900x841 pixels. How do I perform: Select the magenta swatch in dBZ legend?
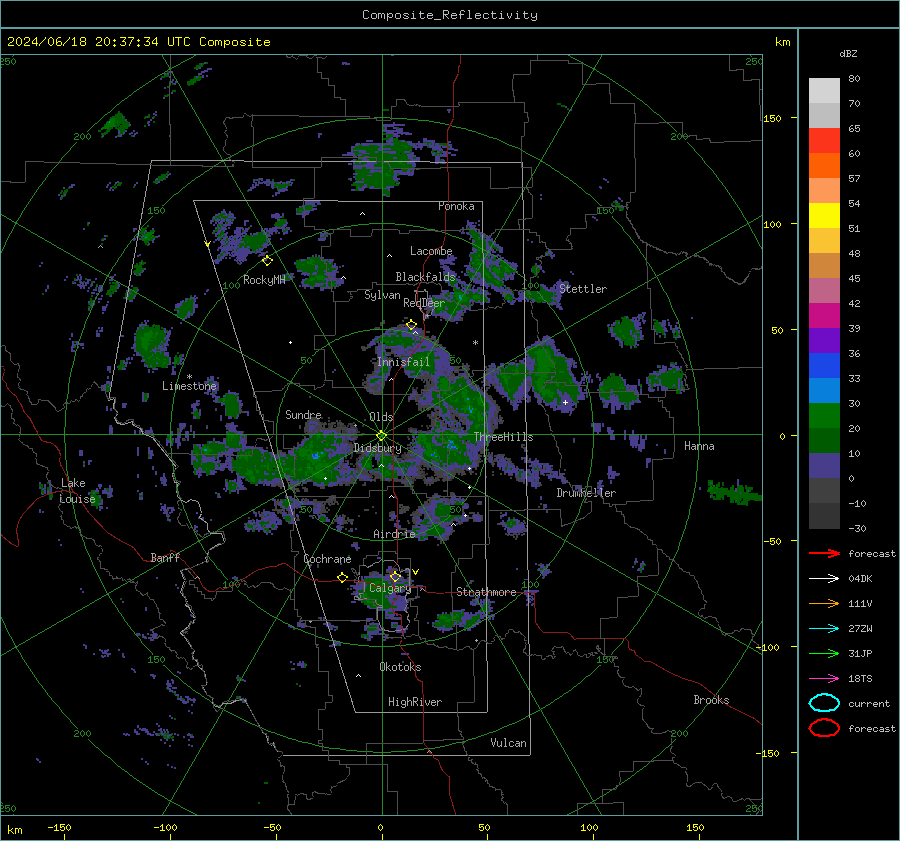(824, 316)
